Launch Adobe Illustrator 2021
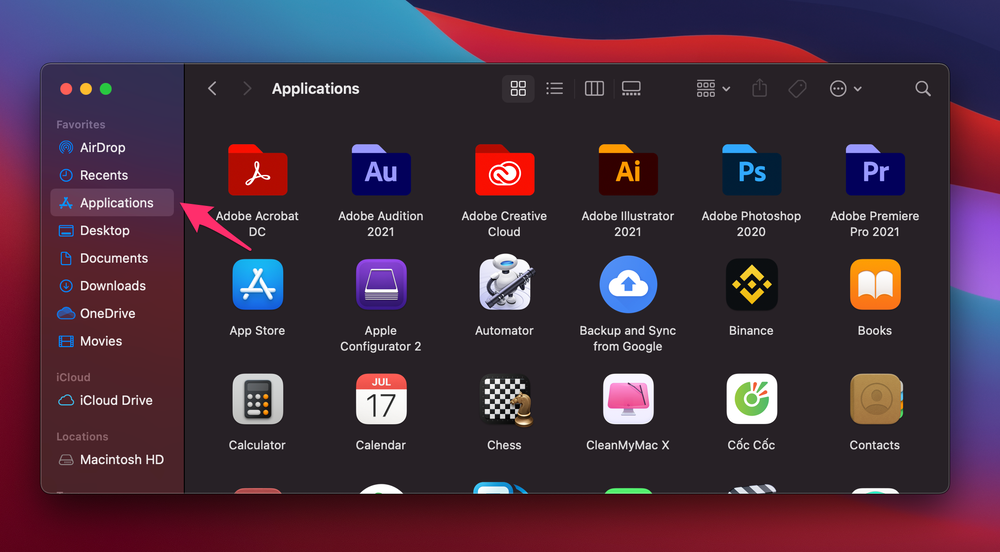The width and height of the screenshot is (1000, 552). (x=628, y=170)
